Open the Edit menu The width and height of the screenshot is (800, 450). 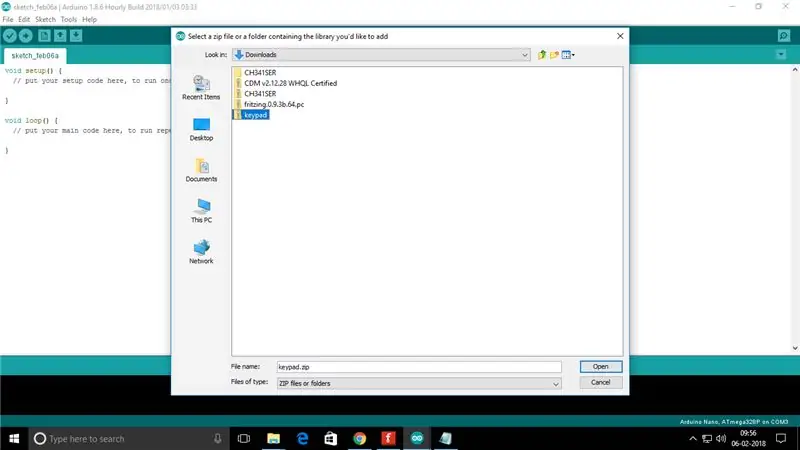(x=24, y=19)
